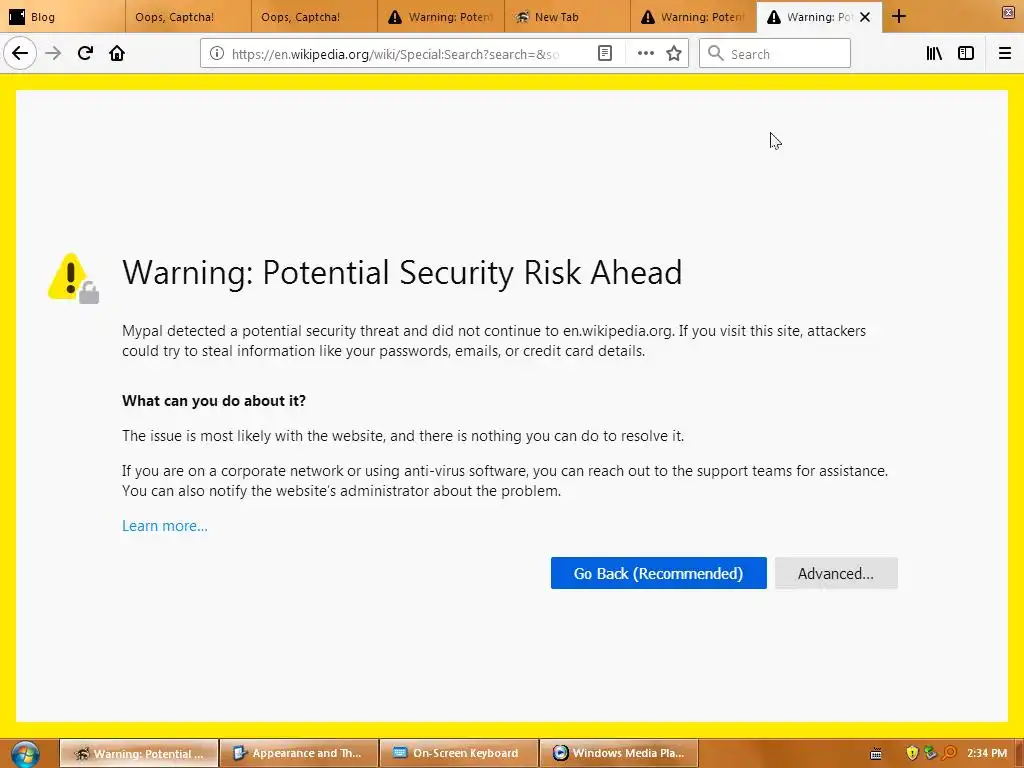Switch to first Oops, Captcha! tab
This screenshot has width=1024, height=768.
188,17
